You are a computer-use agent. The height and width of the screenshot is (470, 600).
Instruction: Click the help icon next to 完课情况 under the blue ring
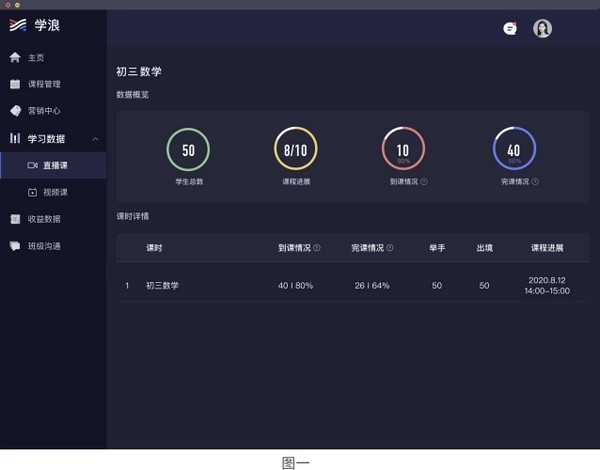pos(535,182)
